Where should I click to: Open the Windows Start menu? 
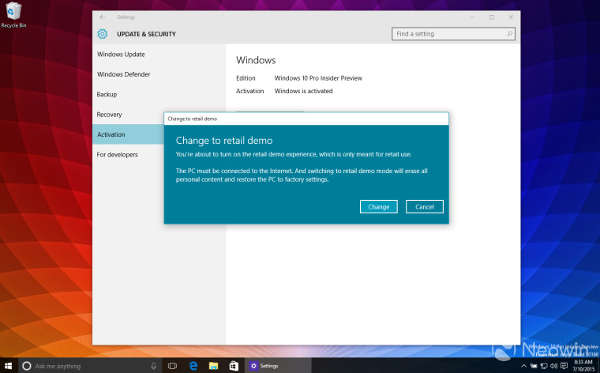coord(8,366)
